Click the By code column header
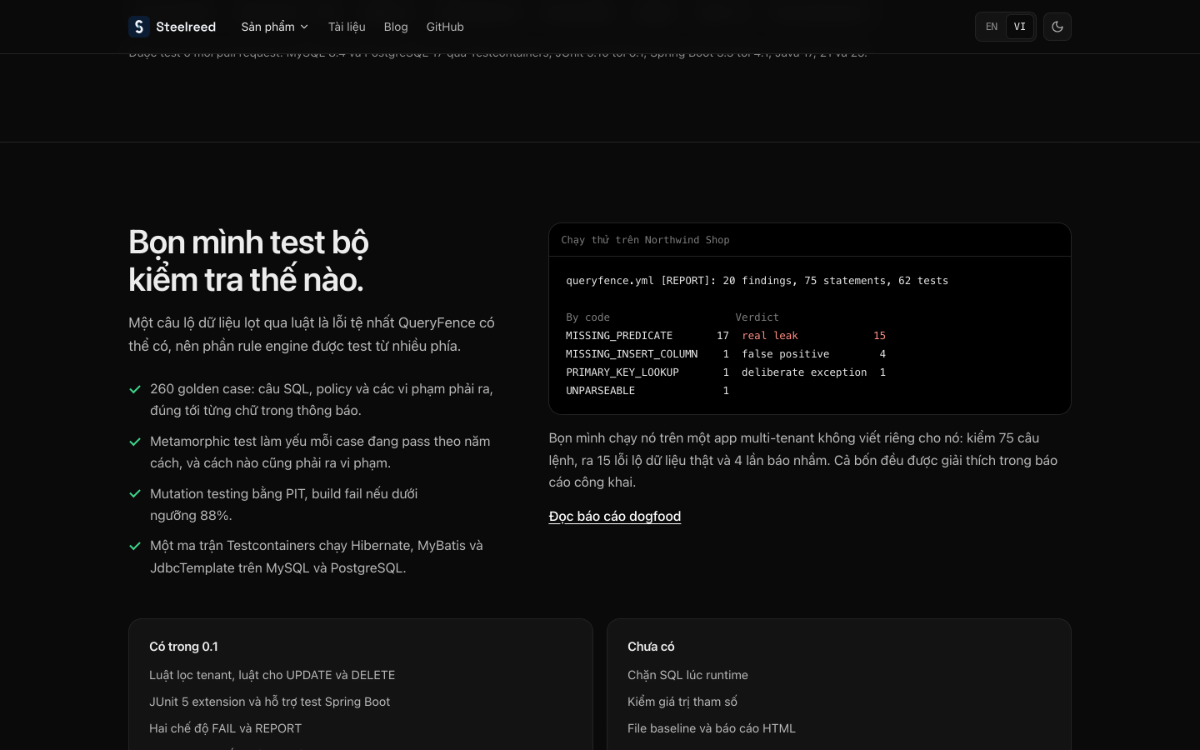The width and height of the screenshot is (1200, 750). [588, 318]
